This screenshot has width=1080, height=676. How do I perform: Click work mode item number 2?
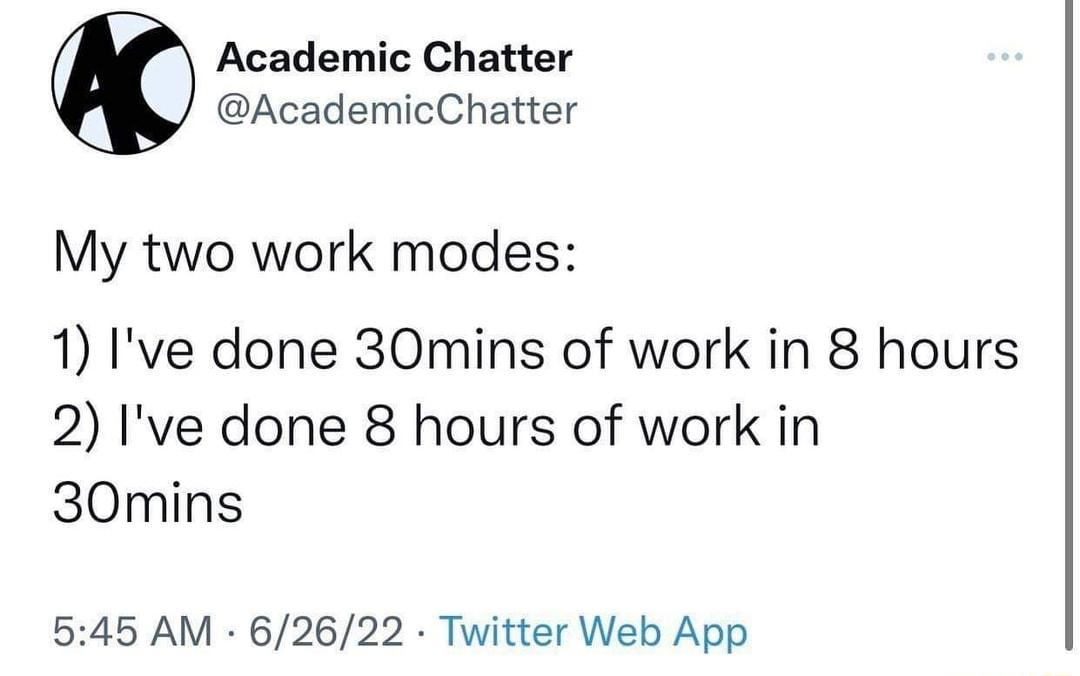(x=437, y=425)
